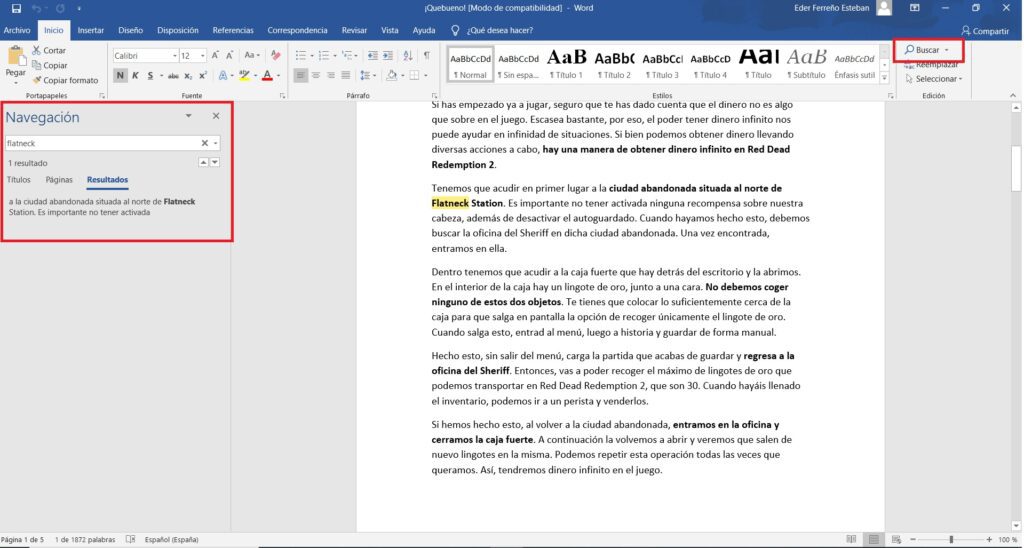Open the Archivo menu

point(17,30)
